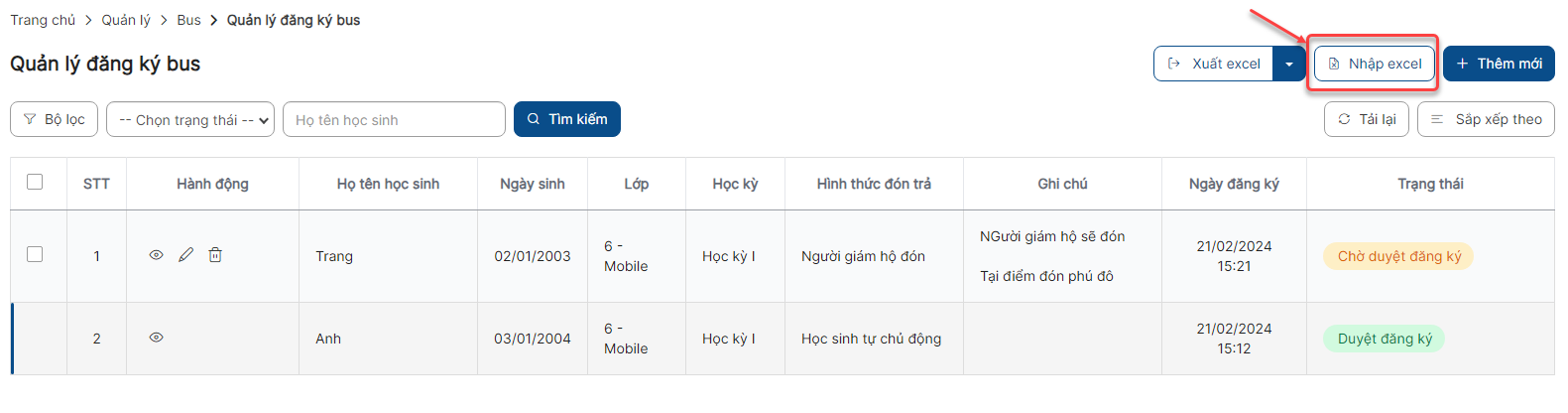This screenshot has width=1568, height=413.
Task: Click the Thêm mới button
Action: point(1498,64)
